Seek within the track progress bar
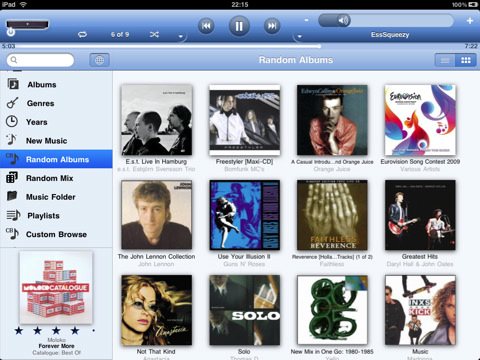This screenshot has height=360, width=480. pyautogui.click(x=240, y=46)
